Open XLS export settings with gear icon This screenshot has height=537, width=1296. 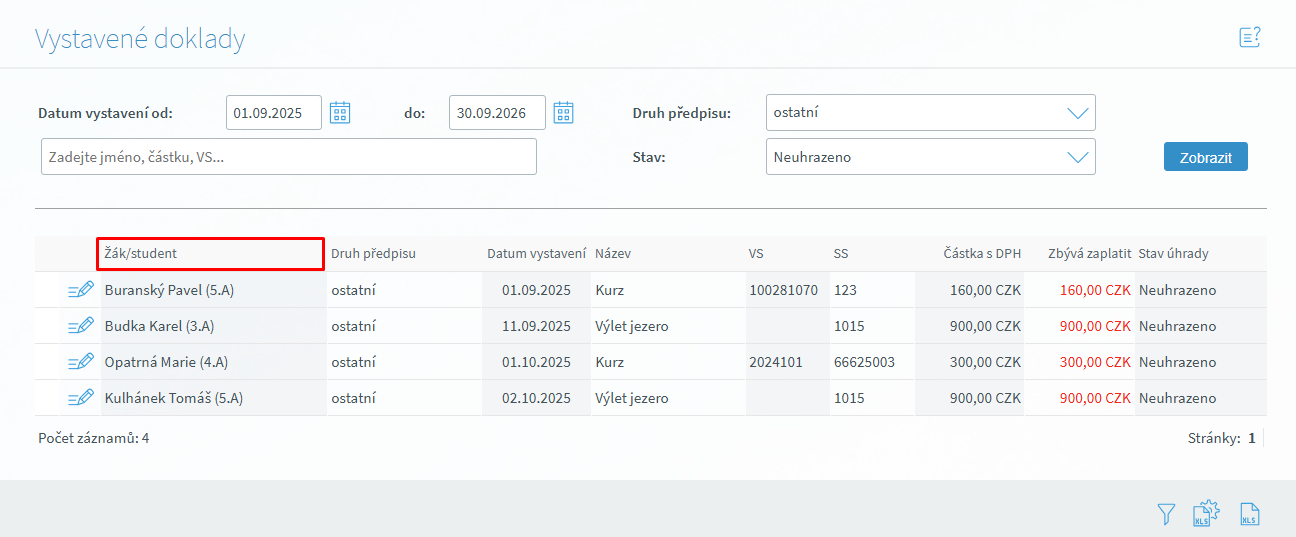(x=1207, y=513)
